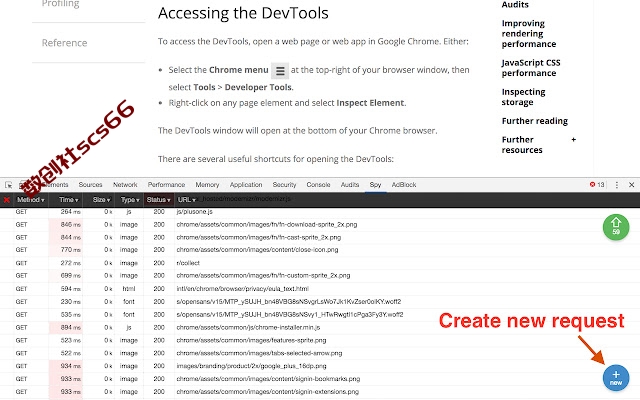Viewport: 640px width, 400px height.
Task: Open the Time column filter dropdown
Action: click(68, 200)
